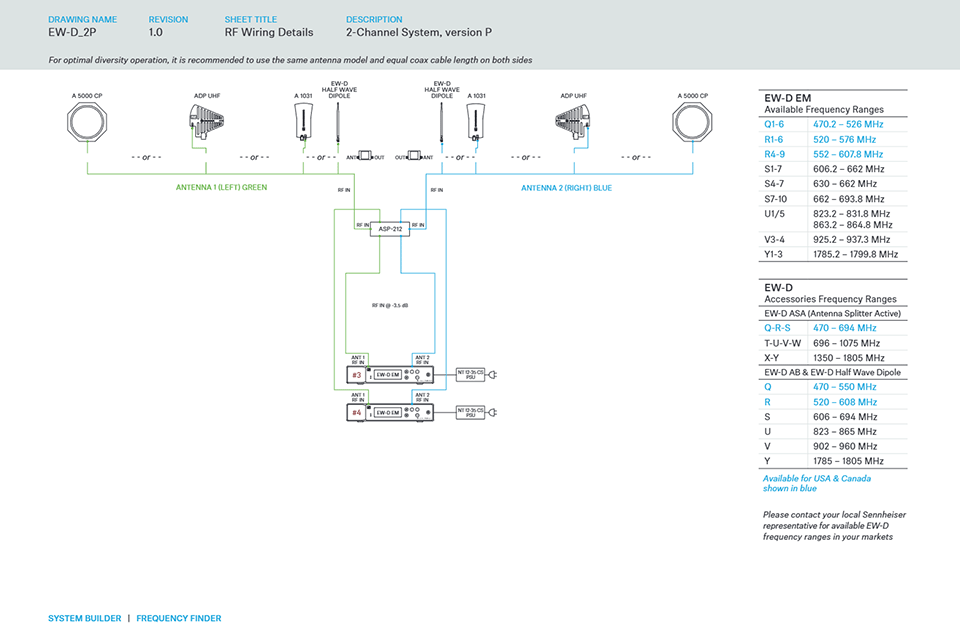Select EW-D EM receiver #3

click(390, 374)
